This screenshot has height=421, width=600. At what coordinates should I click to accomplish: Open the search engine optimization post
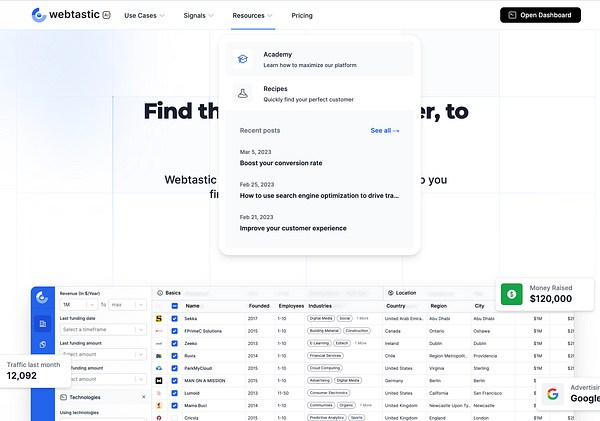coord(319,196)
